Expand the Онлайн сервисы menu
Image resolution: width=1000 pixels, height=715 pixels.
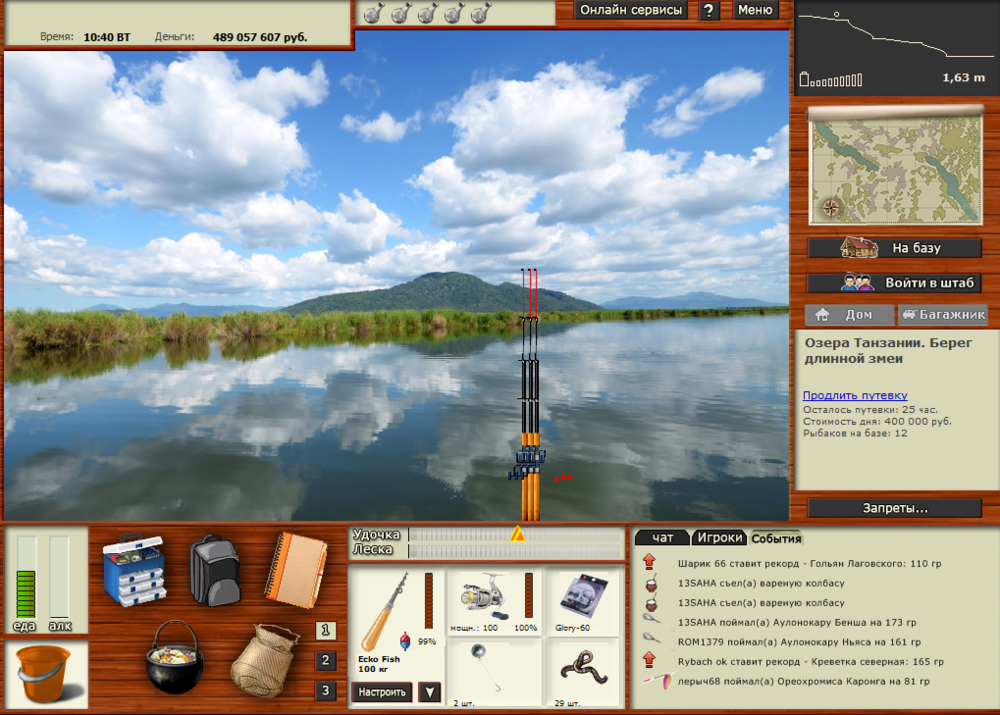(632, 10)
